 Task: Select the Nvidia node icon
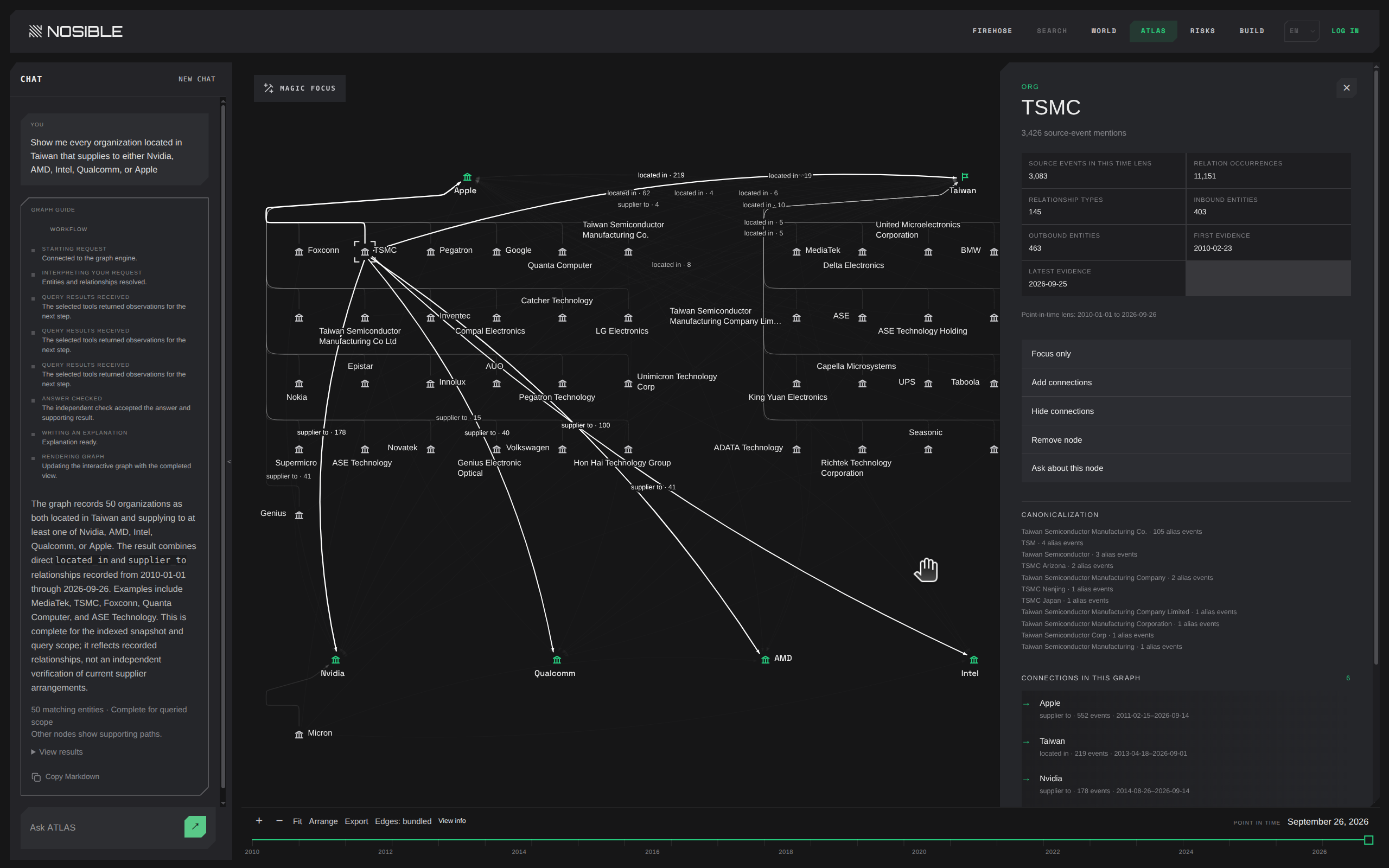(336, 660)
